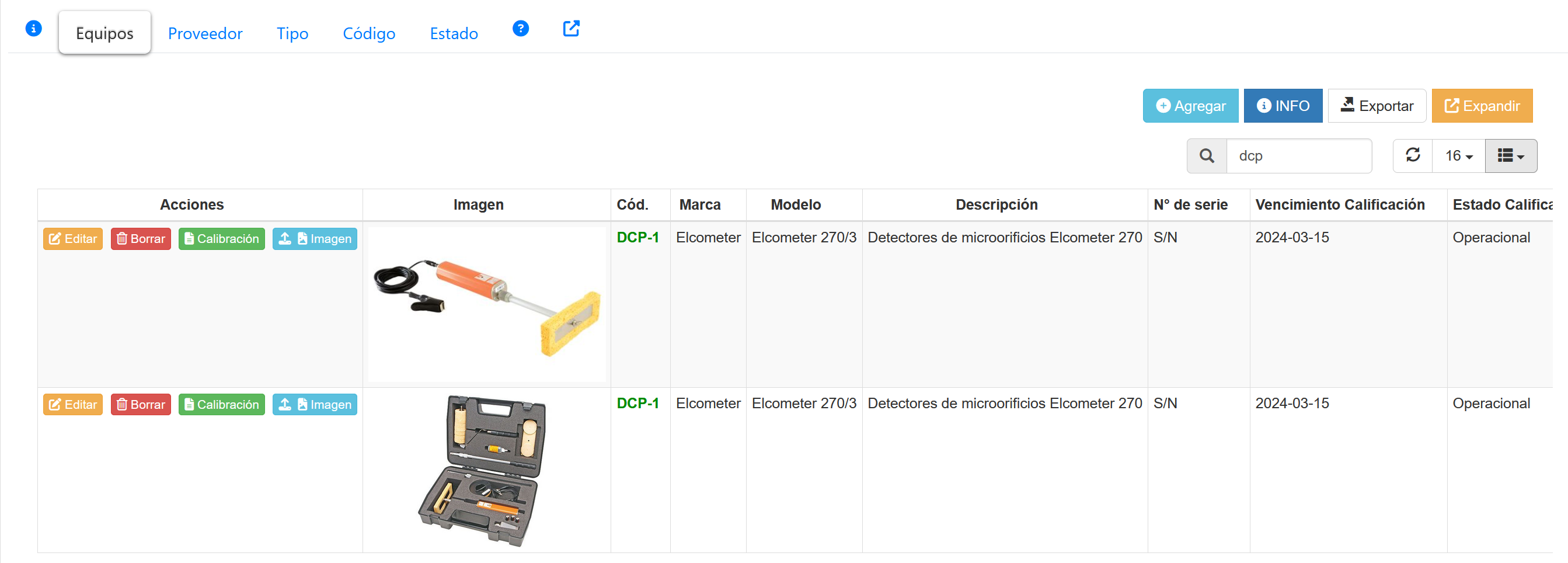
Task: Switch to the Proveedor tab
Action: (x=204, y=33)
